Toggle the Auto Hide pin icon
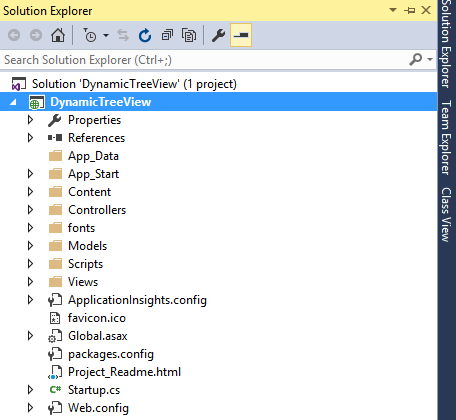Viewport: 456px width, 420px height. (x=410, y=11)
